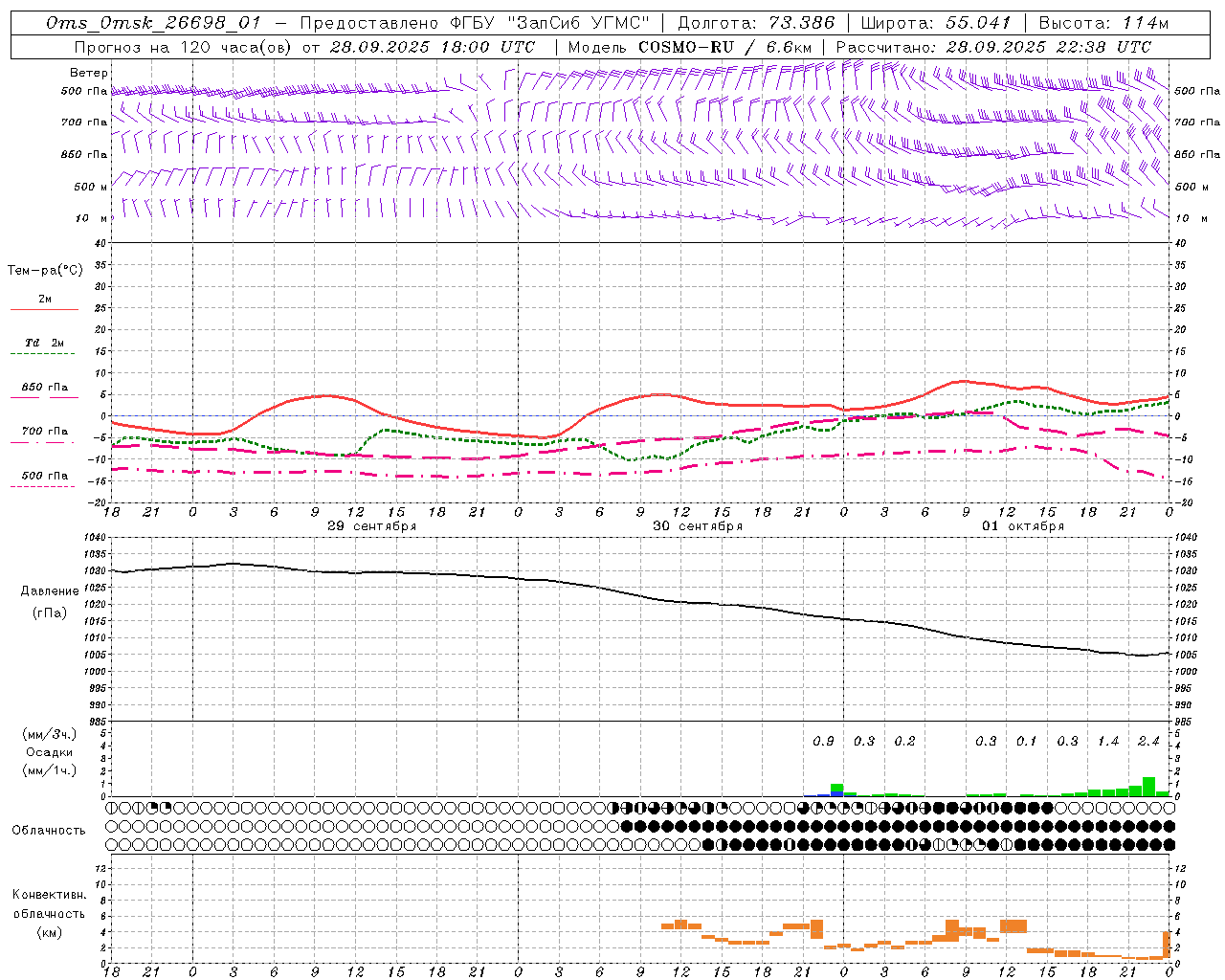
Task: Click the longitude value Долгота: 73.386
Action: point(756,23)
